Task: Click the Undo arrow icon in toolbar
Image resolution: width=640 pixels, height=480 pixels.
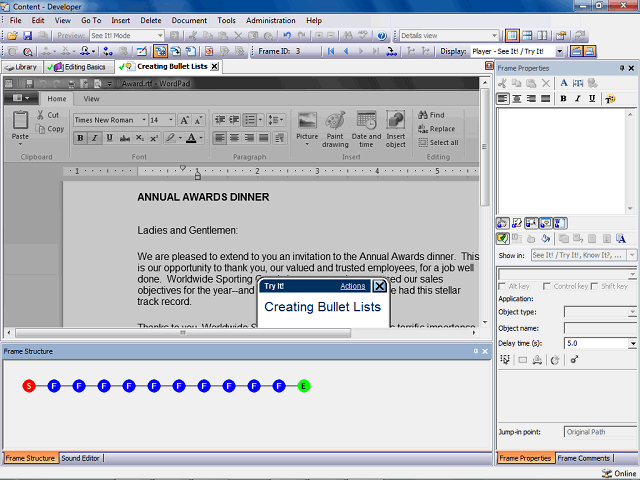Action: click(287, 36)
